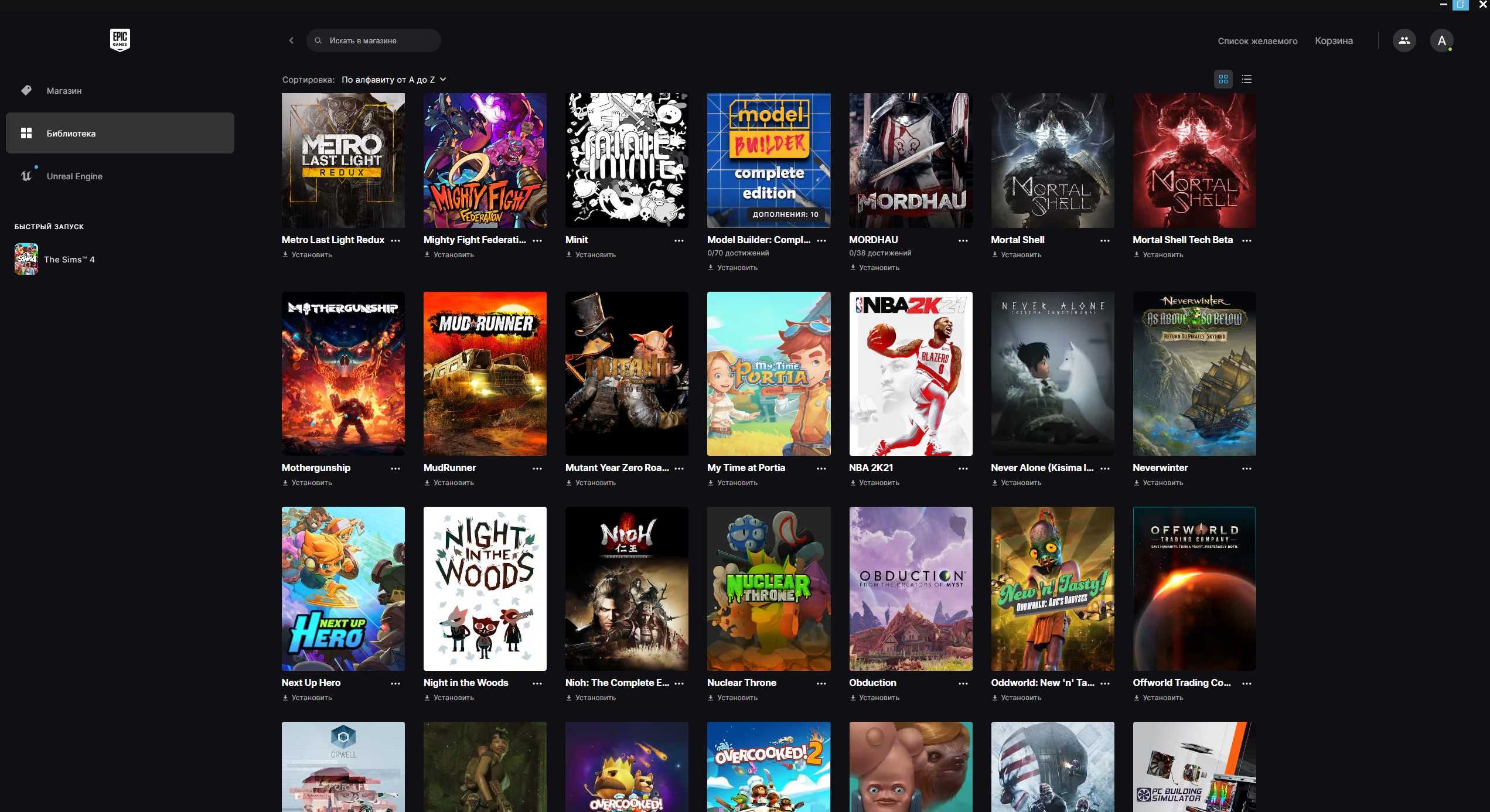Focus the store search field

pos(374,40)
